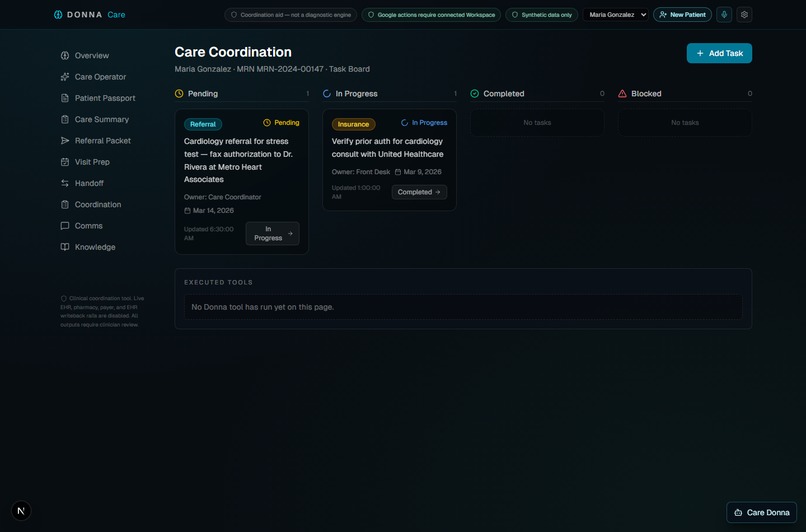Move referral task to In Progress

coord(272,233)
